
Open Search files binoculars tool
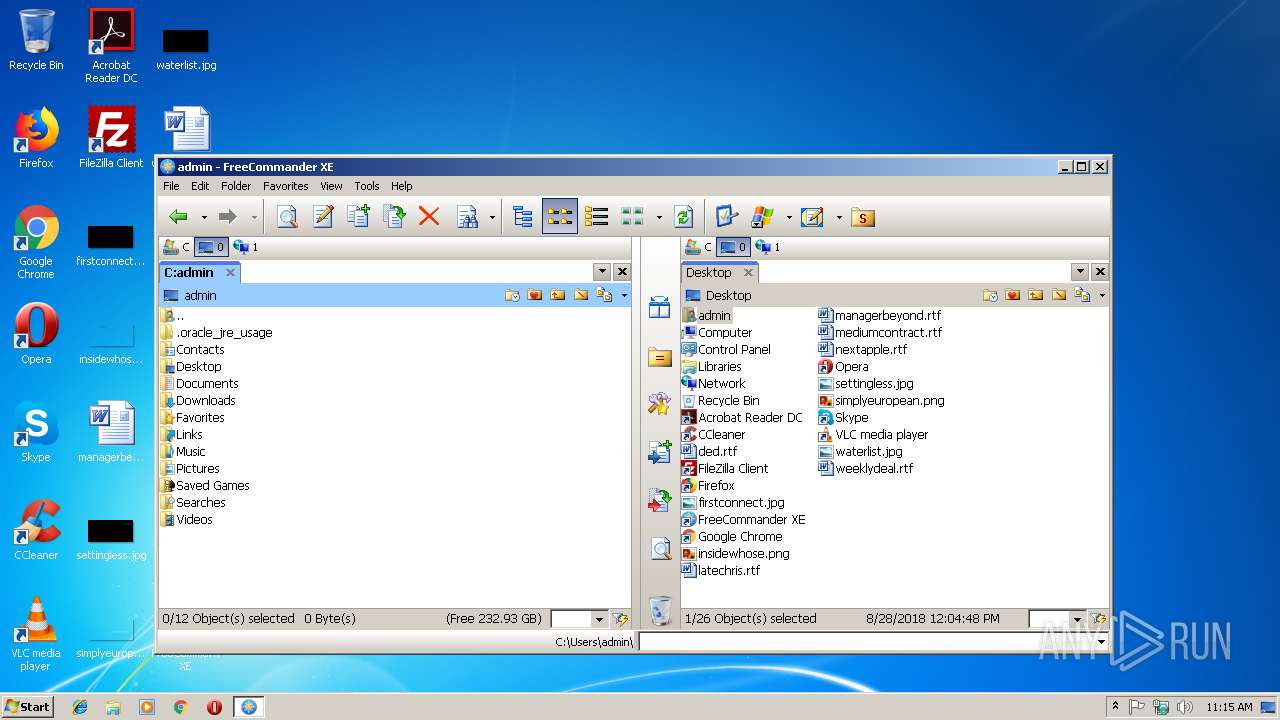467,217
